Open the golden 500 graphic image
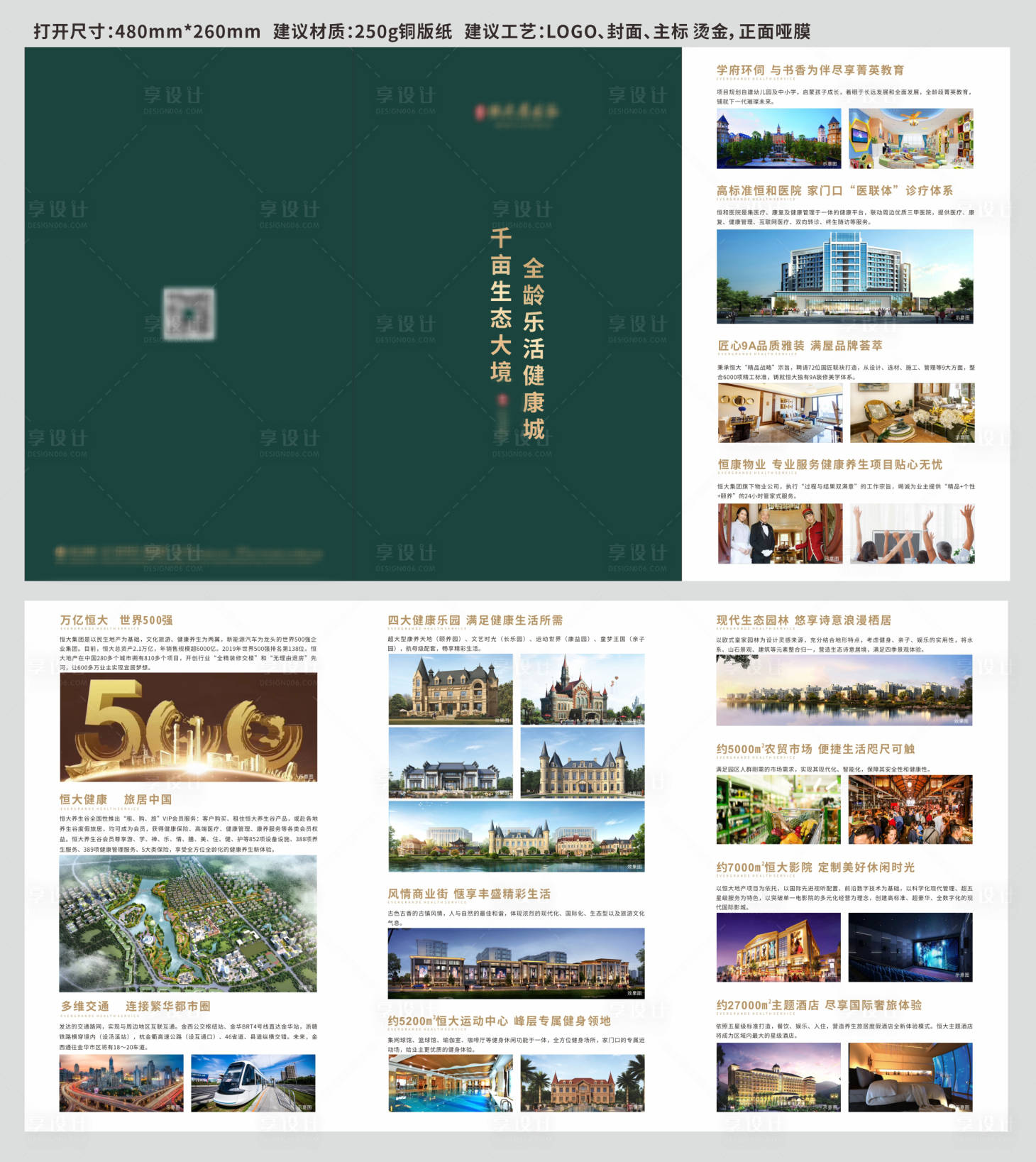Viewport: 1036px width, 1162px height. pos(188,728)
